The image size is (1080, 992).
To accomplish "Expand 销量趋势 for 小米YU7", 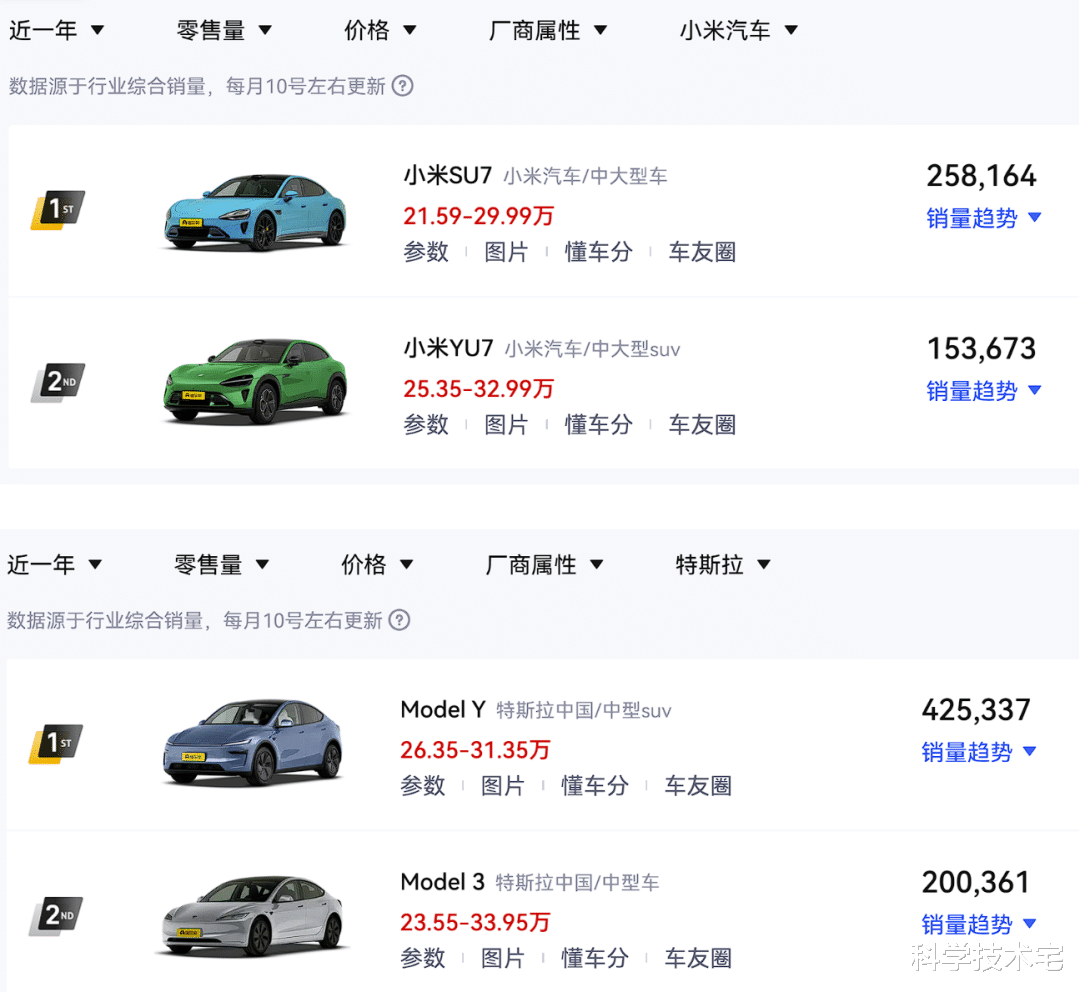I will point(984,391).
